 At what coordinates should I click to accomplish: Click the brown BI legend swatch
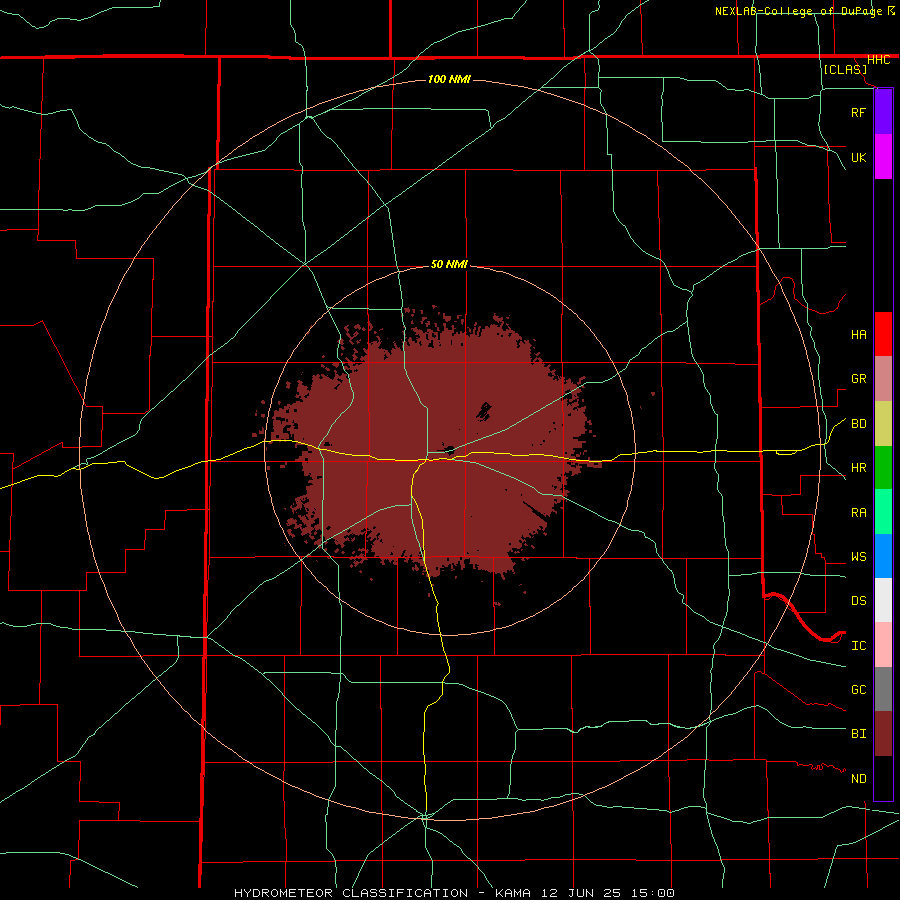[x=883, y=734]
